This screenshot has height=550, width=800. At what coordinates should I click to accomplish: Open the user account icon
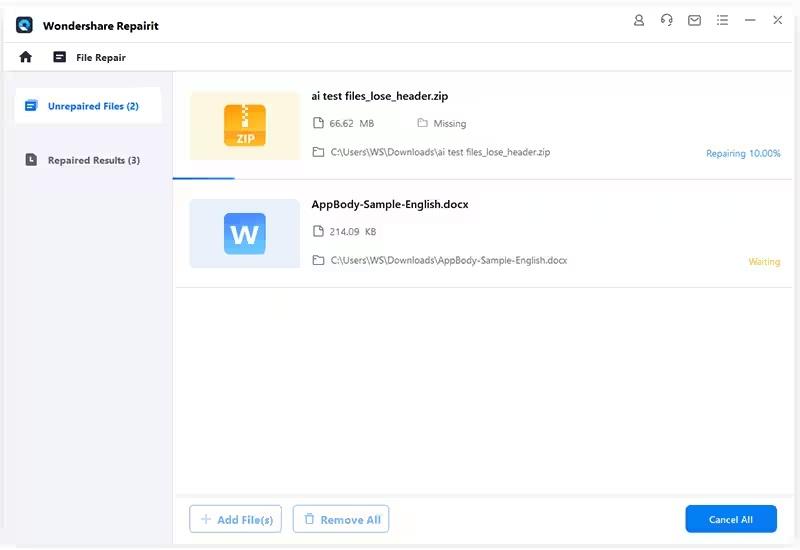coord(640,20)
